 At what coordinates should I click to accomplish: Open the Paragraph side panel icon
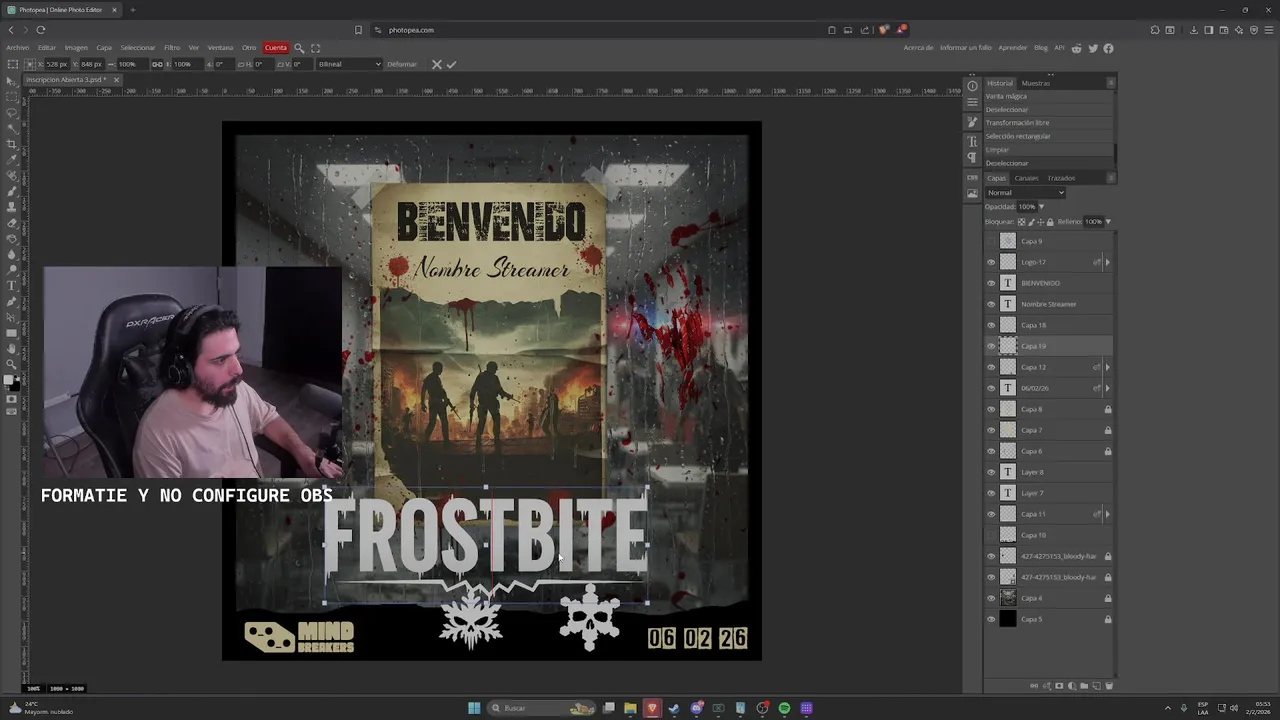point(972,158)
